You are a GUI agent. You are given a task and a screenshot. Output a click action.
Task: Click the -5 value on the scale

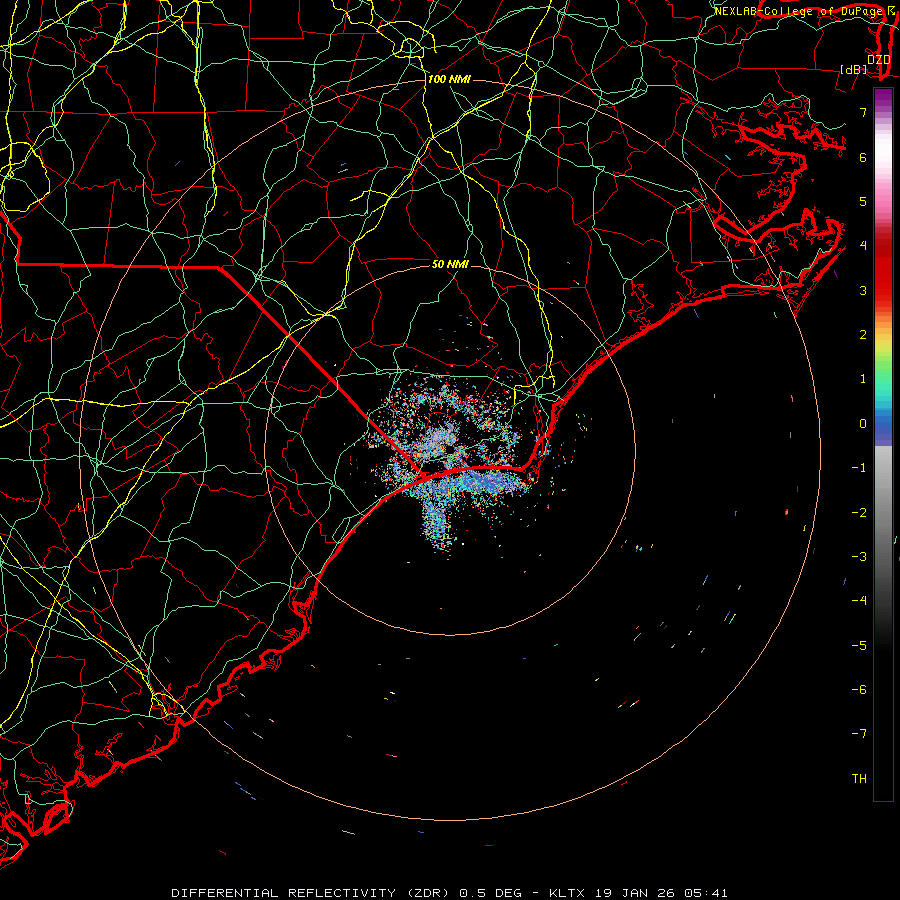(859, 646)
